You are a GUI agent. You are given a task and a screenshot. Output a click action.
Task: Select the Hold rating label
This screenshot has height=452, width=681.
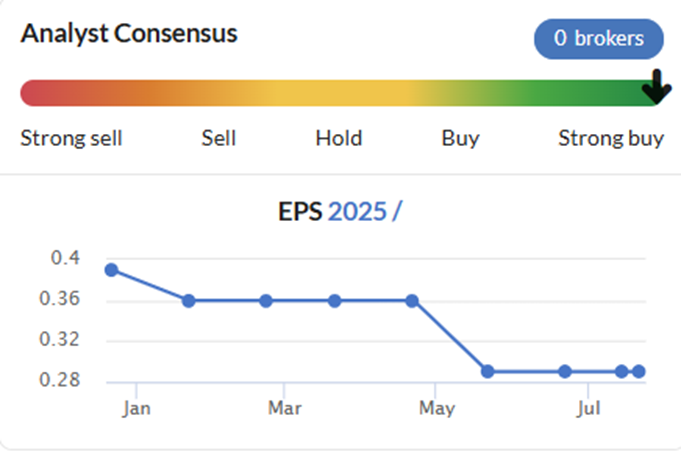[x=339, y=138]
